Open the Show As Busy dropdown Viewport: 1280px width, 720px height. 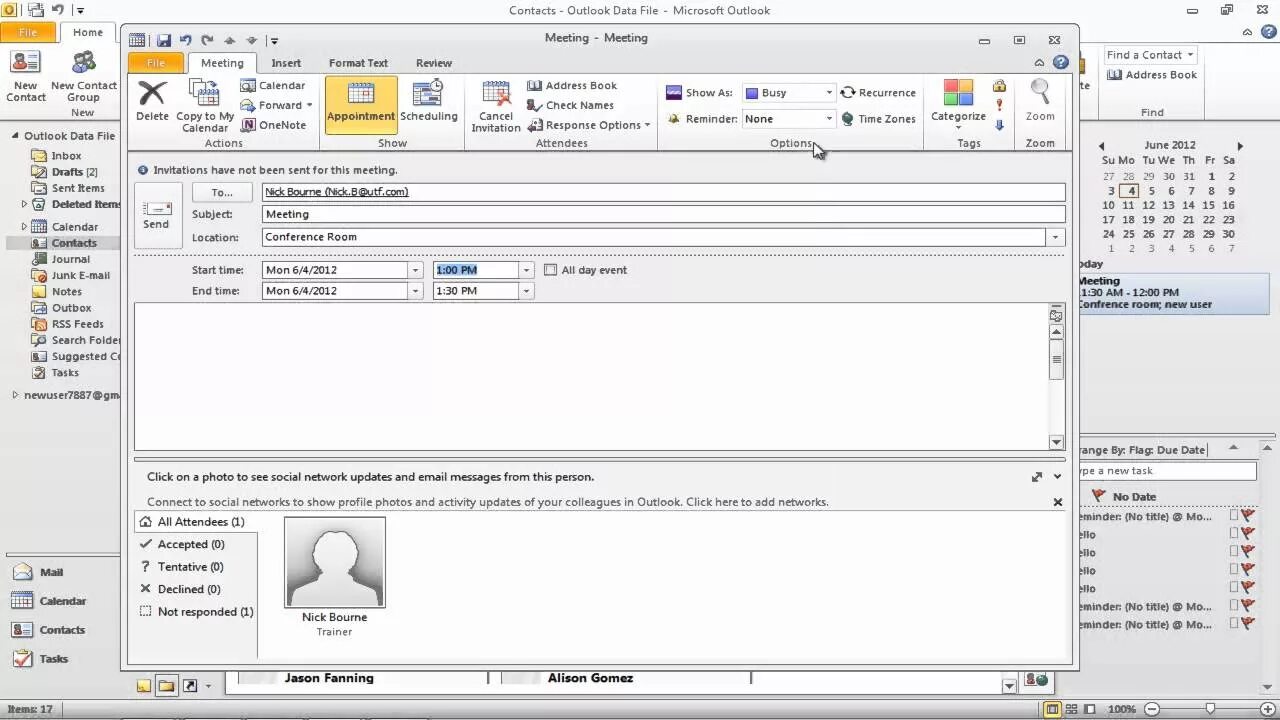point(829,93)
